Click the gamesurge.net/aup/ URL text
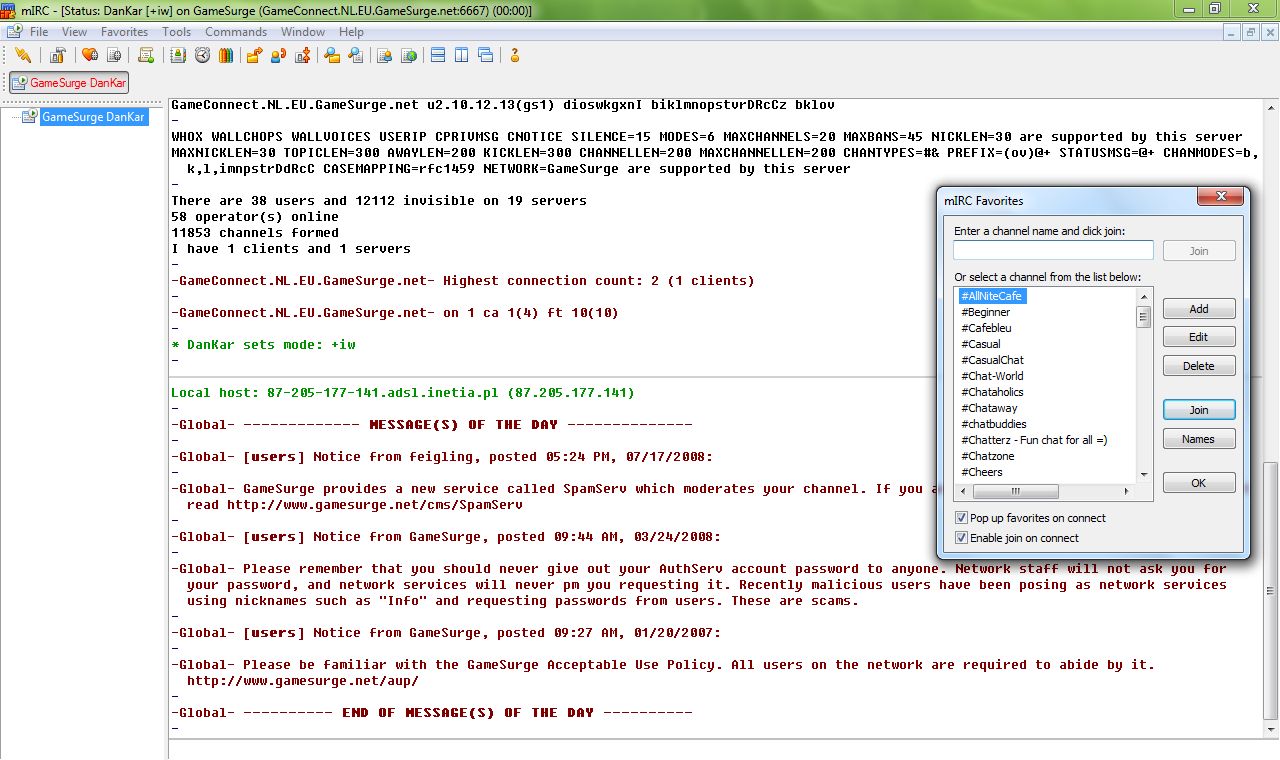 coord(303,681)
